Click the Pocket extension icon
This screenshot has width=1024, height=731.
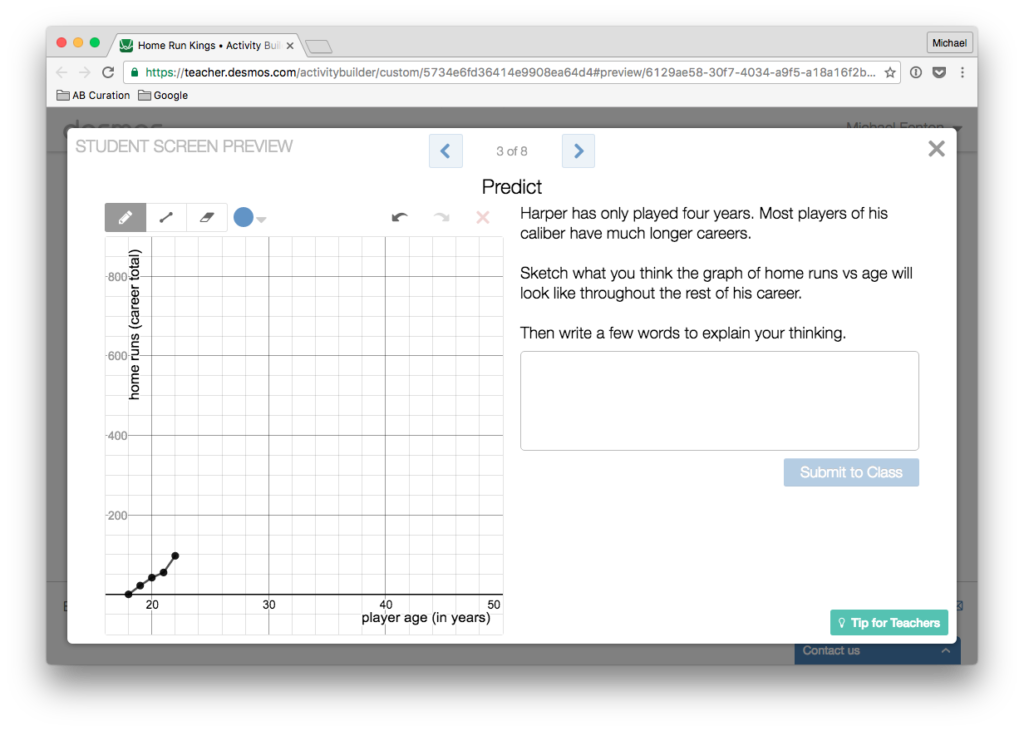pos(939,73)
